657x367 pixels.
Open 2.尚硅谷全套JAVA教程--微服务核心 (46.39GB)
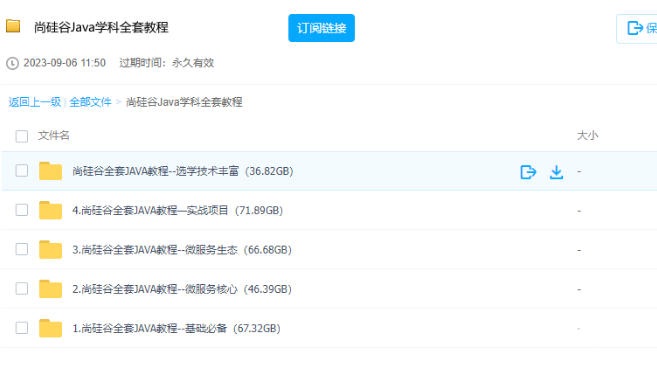point(182,289)
